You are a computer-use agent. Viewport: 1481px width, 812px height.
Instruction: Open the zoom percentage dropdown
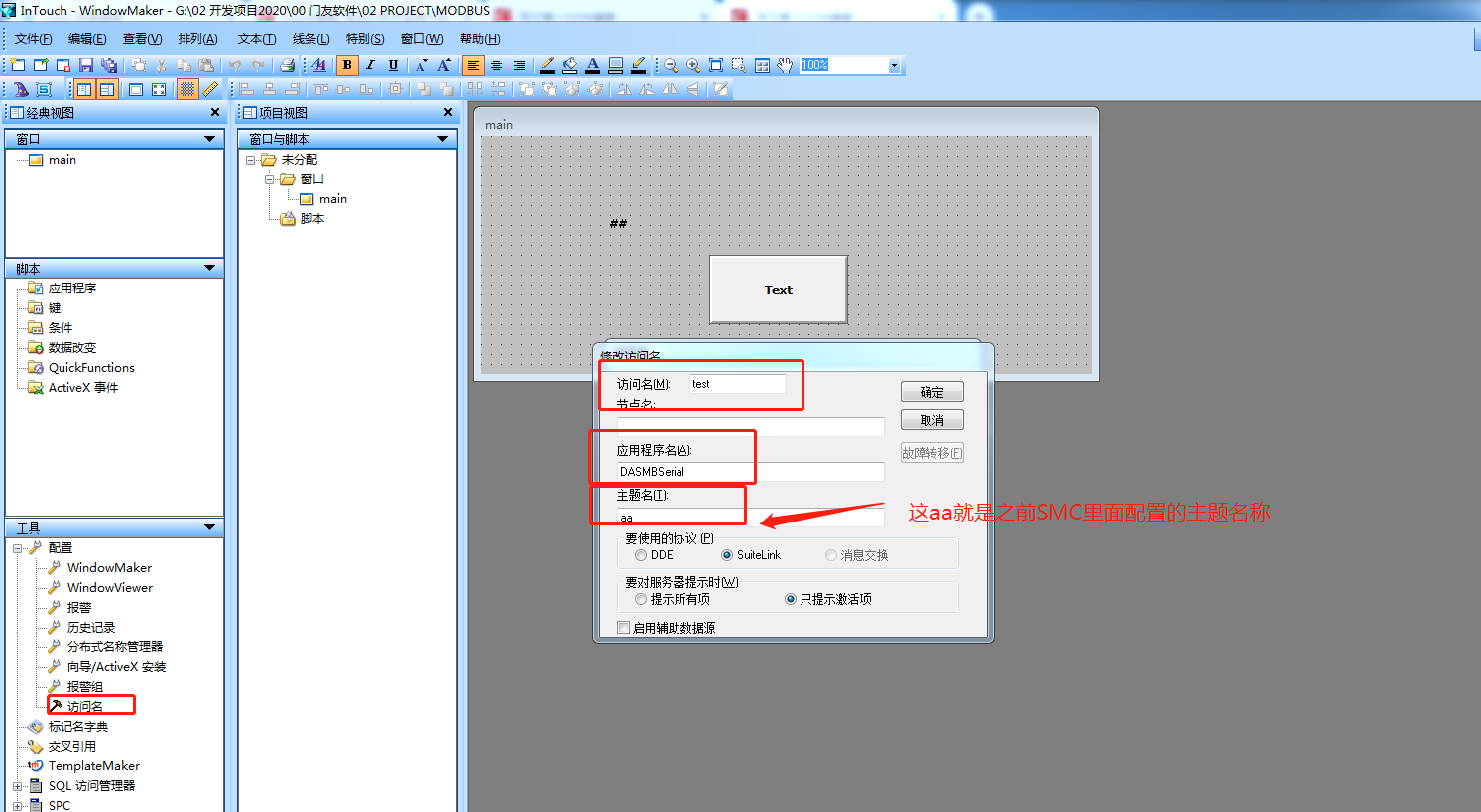click(x=893, y=63)
